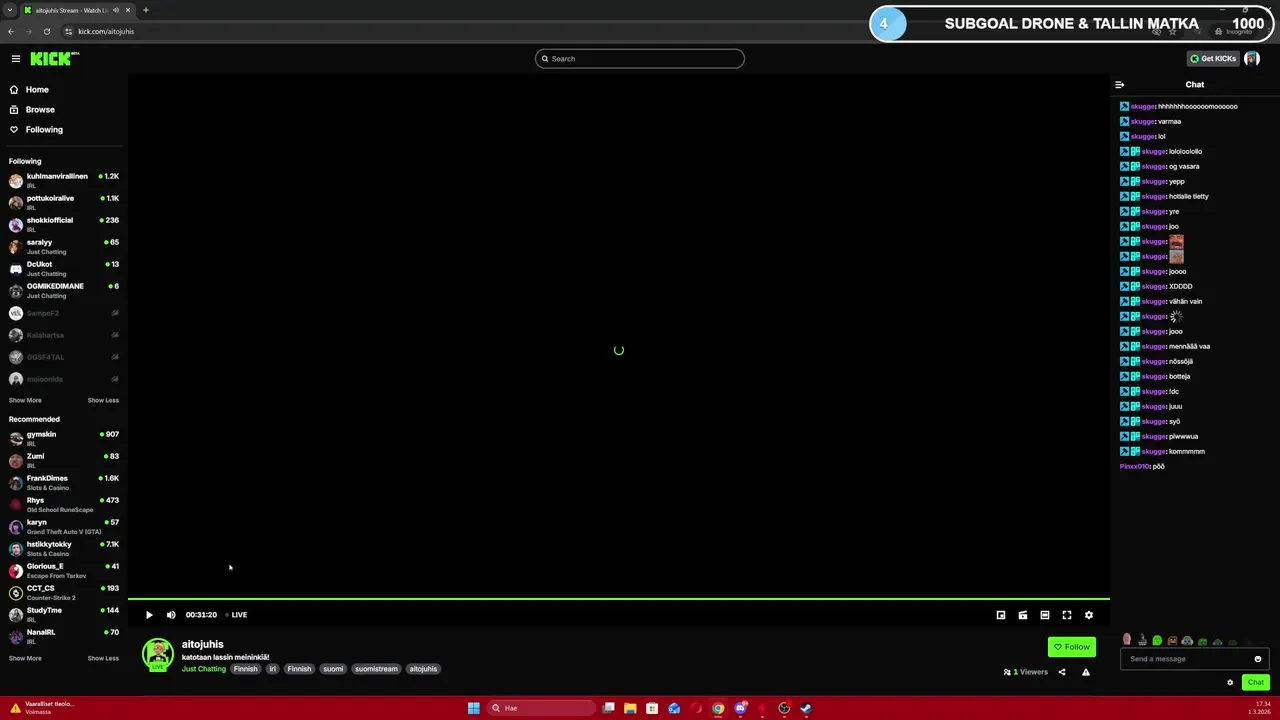
Task: Open Browse in the sidebar
Action: (40, 110)
